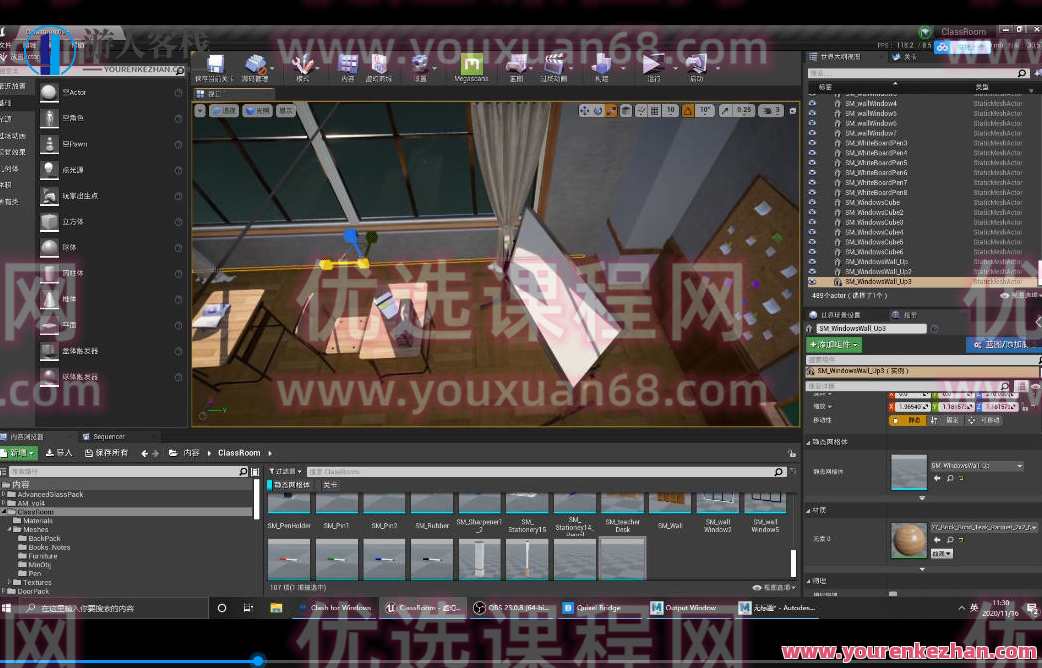Open the Lit (光照) view mode dropdown
The image size is (1042, 668).
click(x=258, y=110)
